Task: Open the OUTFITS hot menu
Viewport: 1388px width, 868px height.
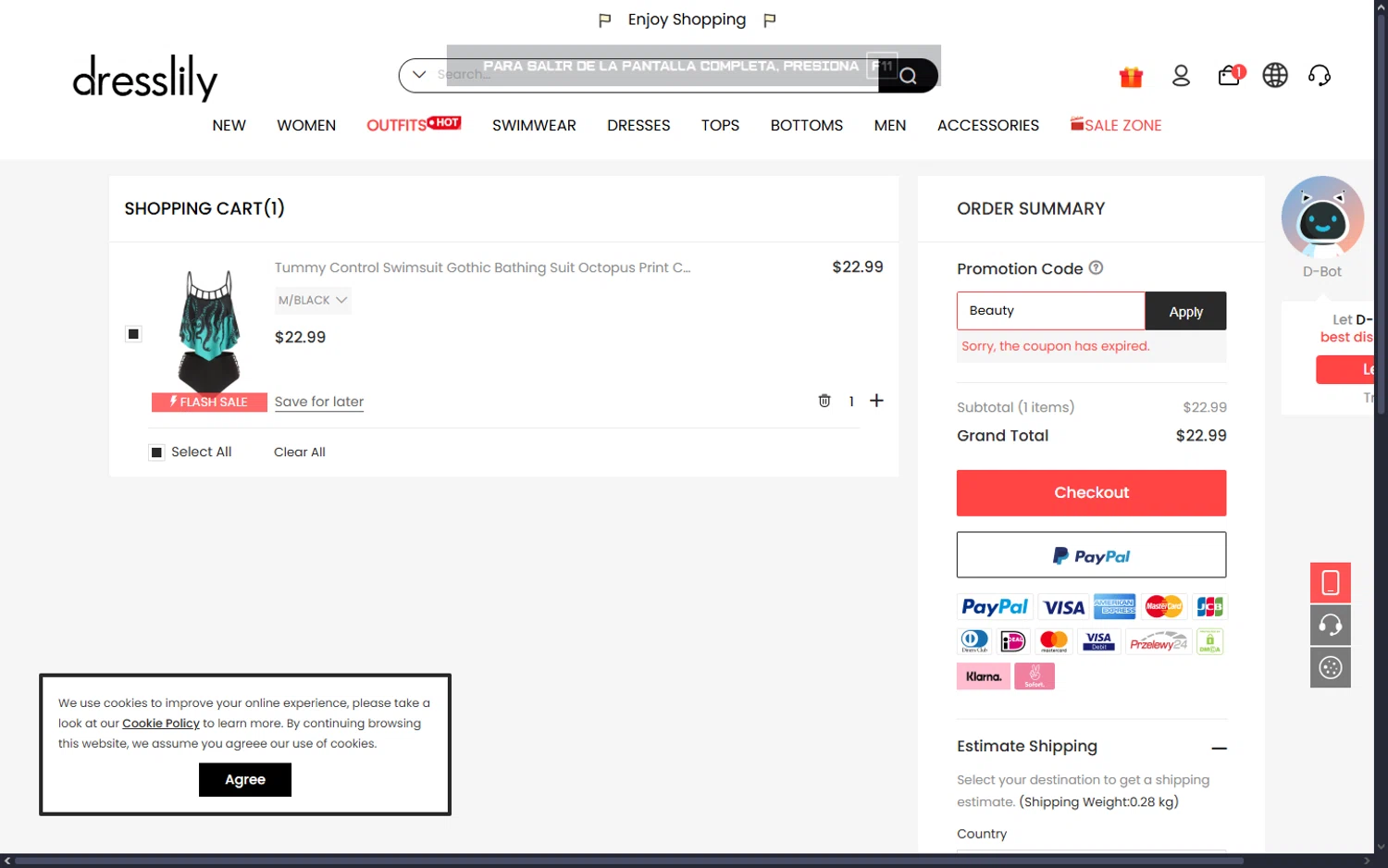Action: coord(414,125)
